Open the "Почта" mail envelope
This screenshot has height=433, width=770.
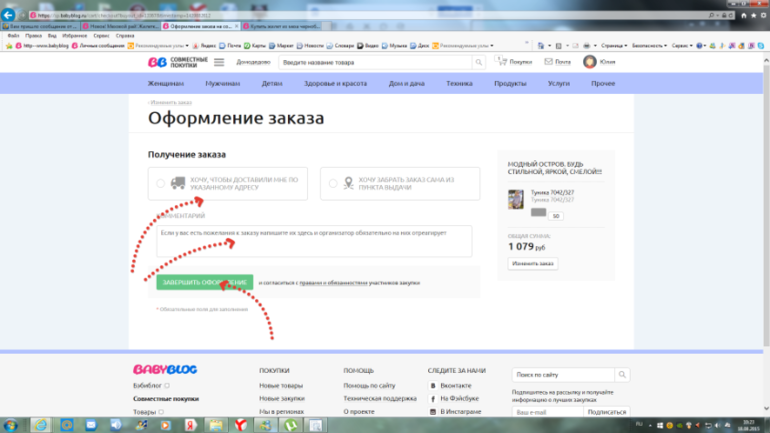point(556,62)
